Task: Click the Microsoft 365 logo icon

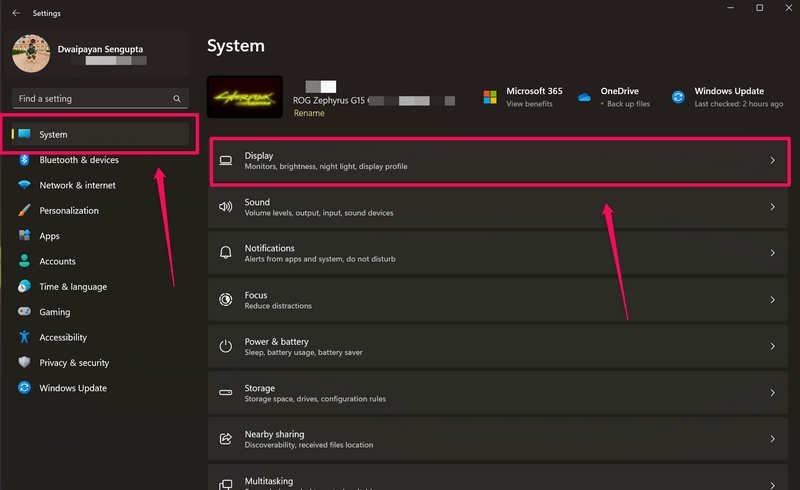Action: 490,97
